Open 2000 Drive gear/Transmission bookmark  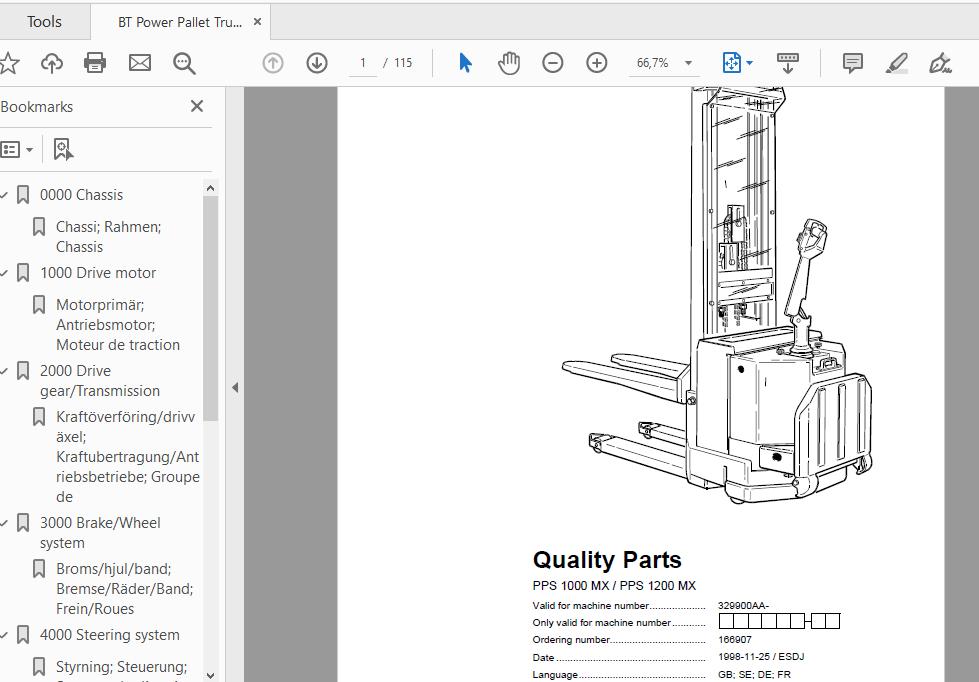(x=100, y=380)
